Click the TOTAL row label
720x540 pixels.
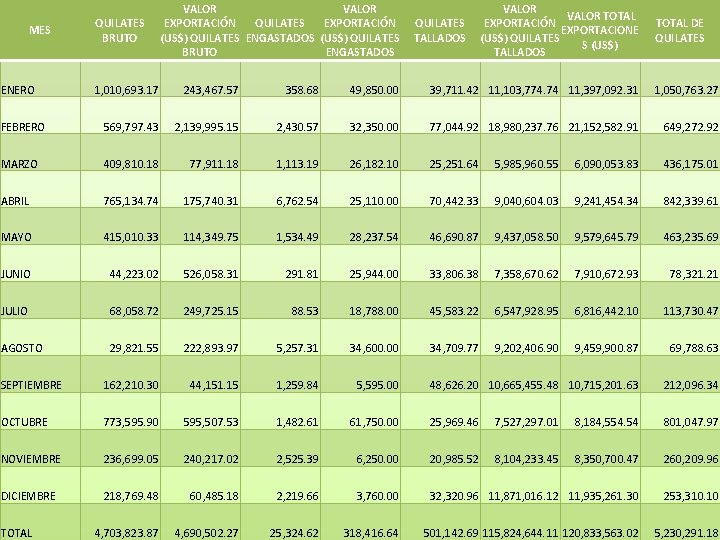click(17, 533)
